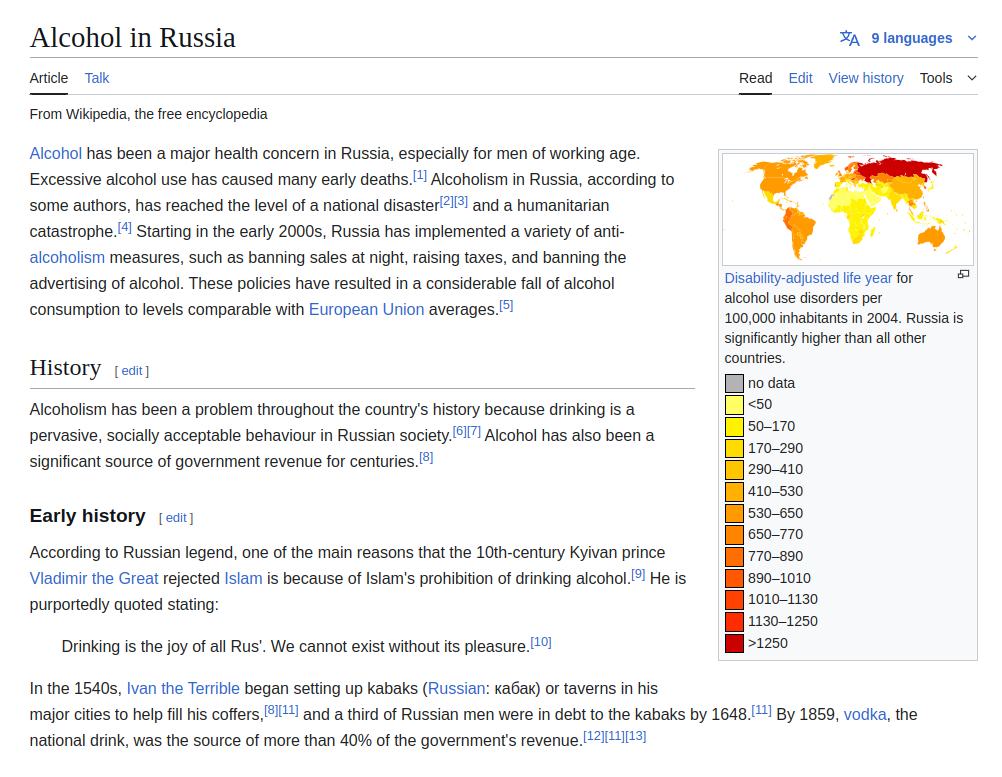Follow the Russian language link
The image size is (1002, 777).
(456, 688)
